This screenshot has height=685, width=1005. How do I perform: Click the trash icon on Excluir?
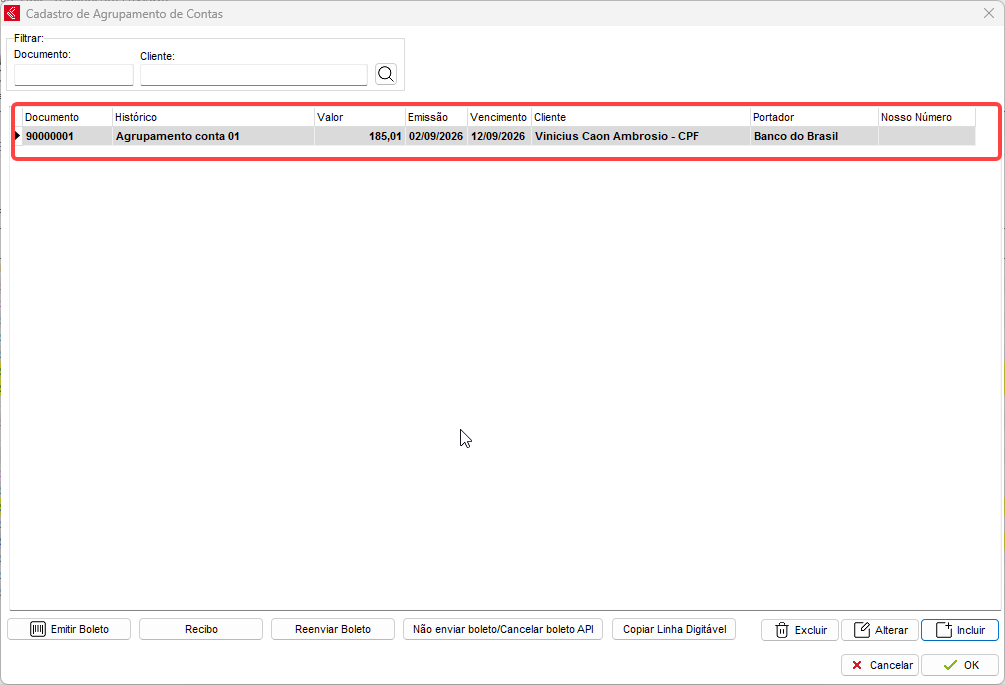click(x=781, y=630)
